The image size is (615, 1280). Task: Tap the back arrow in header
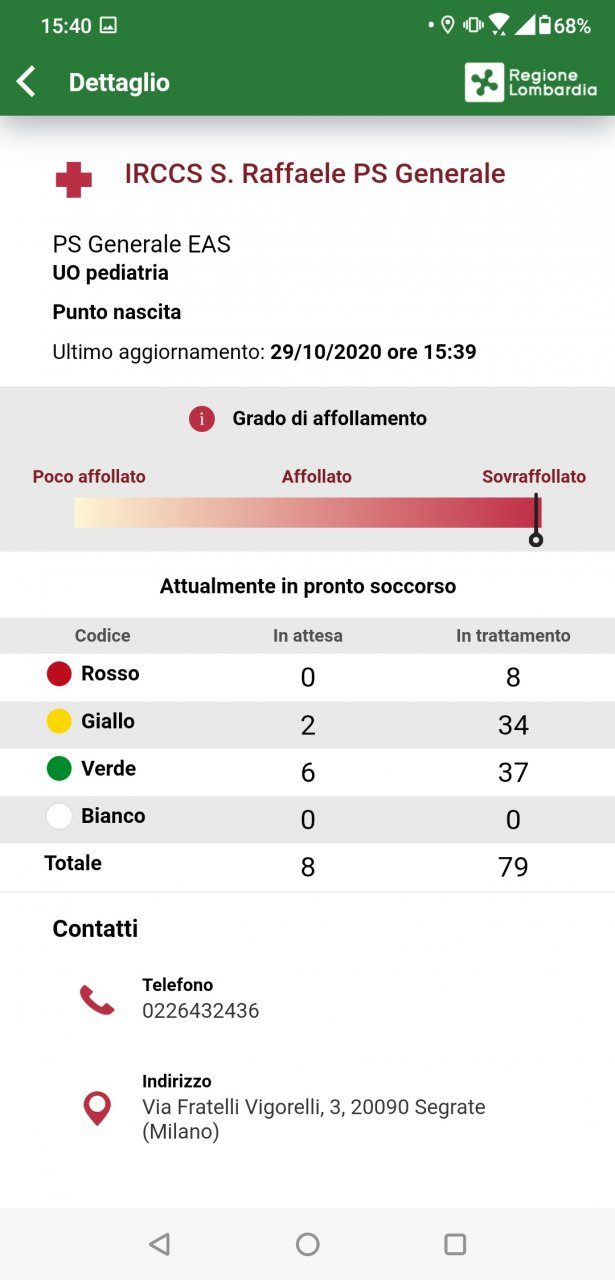[x=27, y=82]
